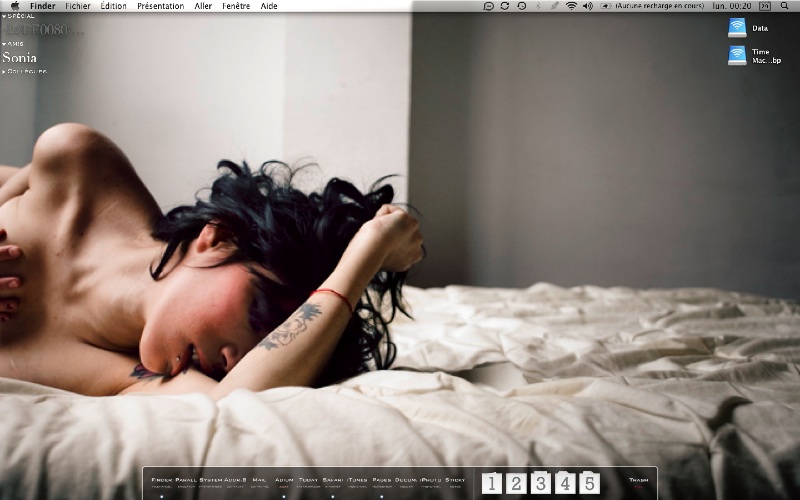Select contact Sonia in buddy list

[x=19, y=57]
